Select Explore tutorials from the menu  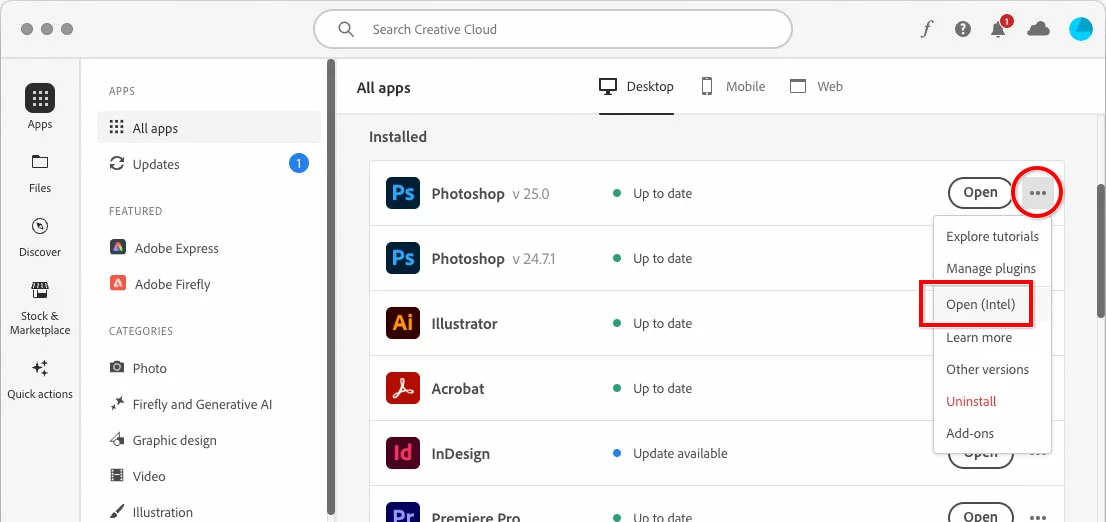coord(992,236)
